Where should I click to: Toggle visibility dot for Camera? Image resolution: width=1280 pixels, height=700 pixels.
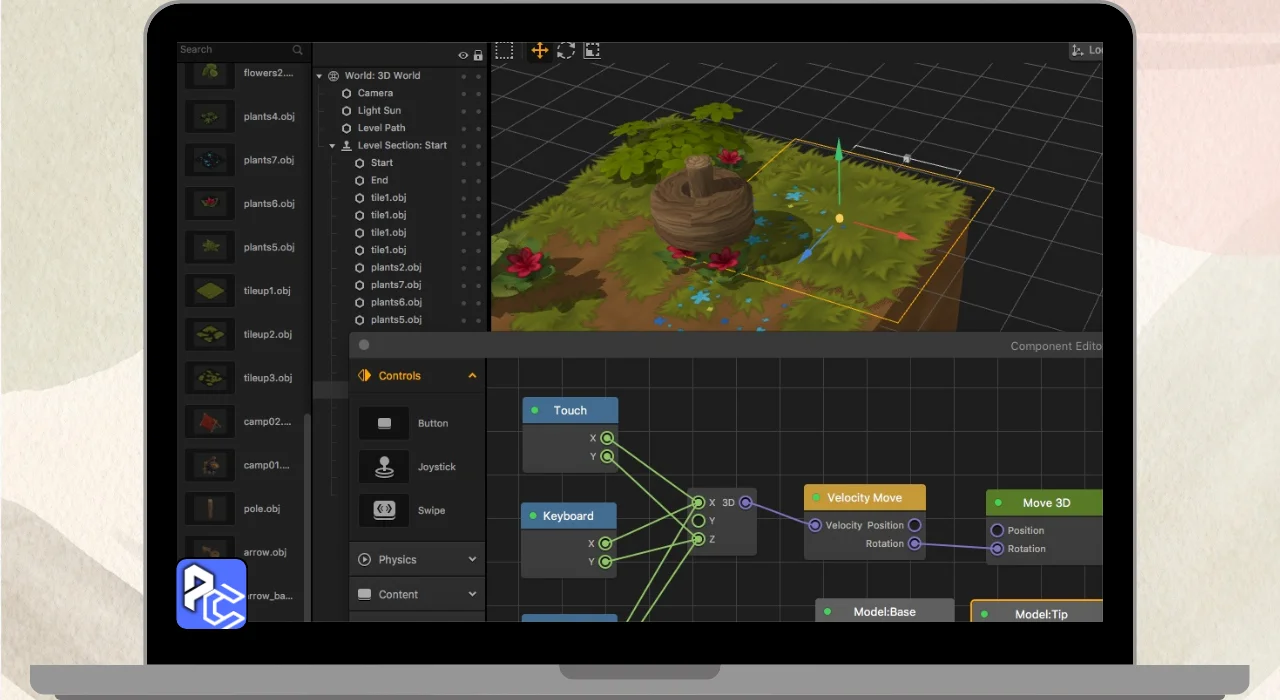click(x=463, y=93)
